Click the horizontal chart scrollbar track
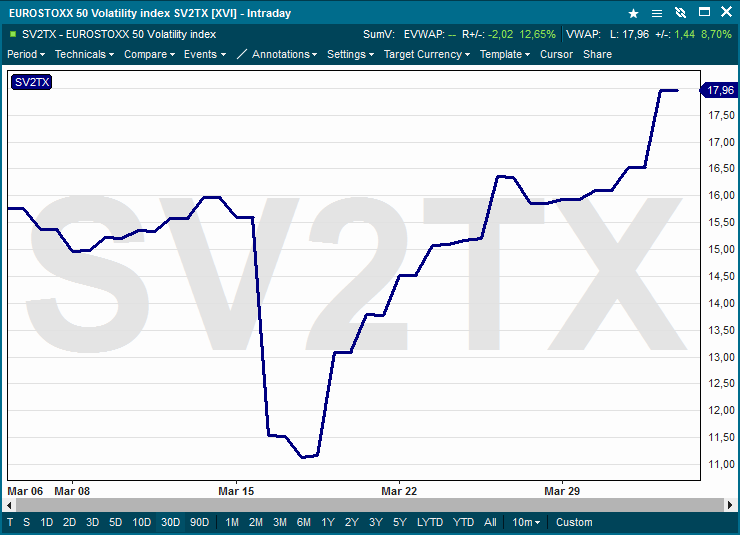The width and height of the screenshot is (740, 535). coord(370,505)
